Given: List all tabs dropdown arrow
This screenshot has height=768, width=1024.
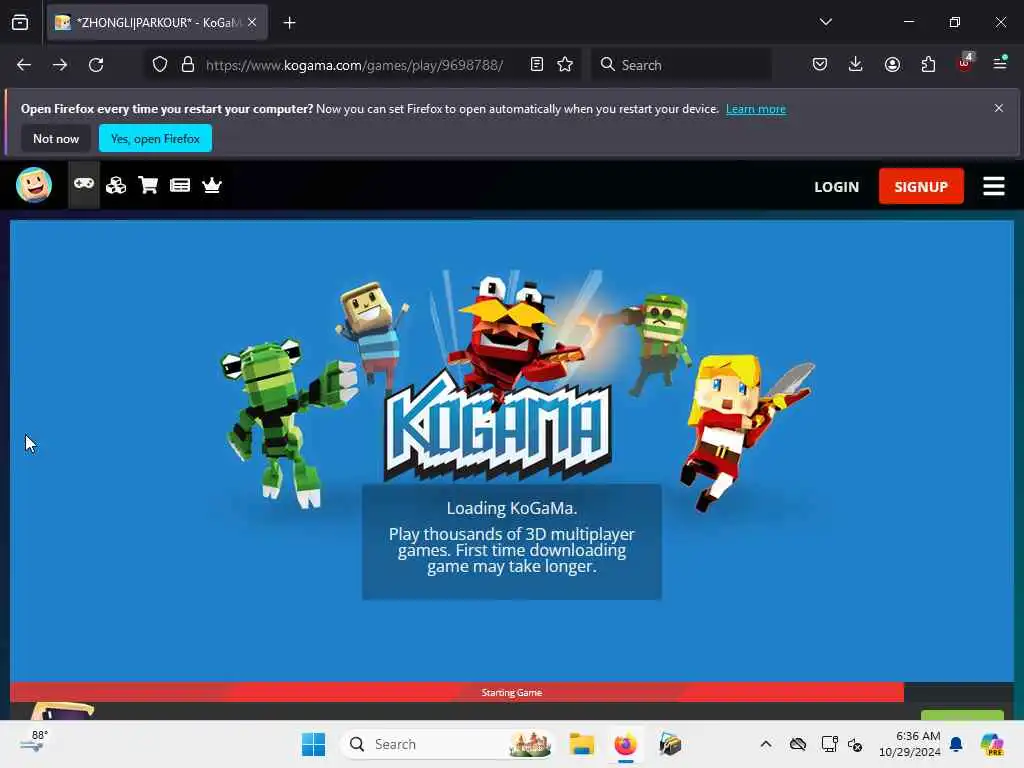Looking at the screenshot, I should [x=825, y=22].
